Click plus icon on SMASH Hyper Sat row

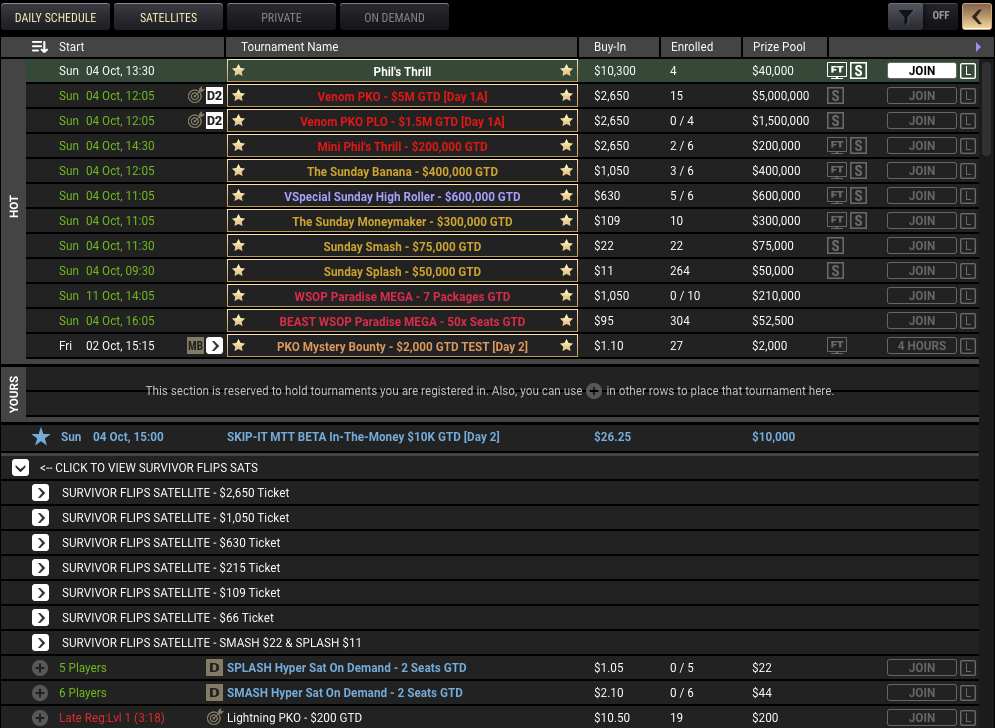point(40,692)
